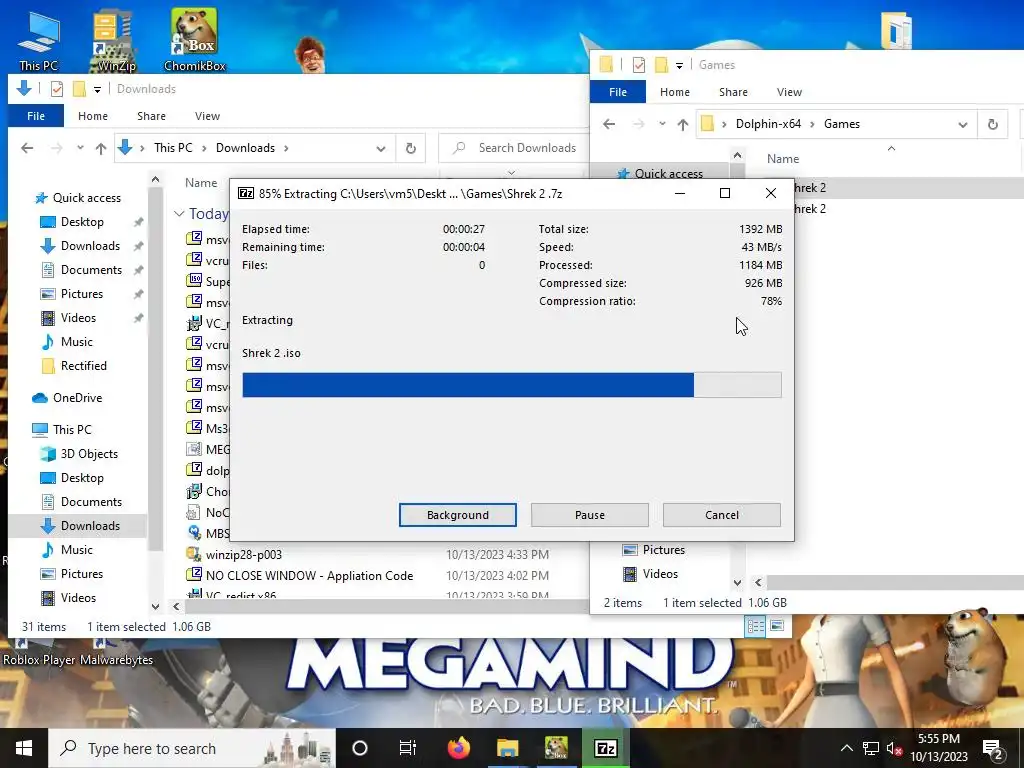Viewport: 1024px width, 768px height.
Task: Open Home tab in Games window
Action: pos(675,92)
